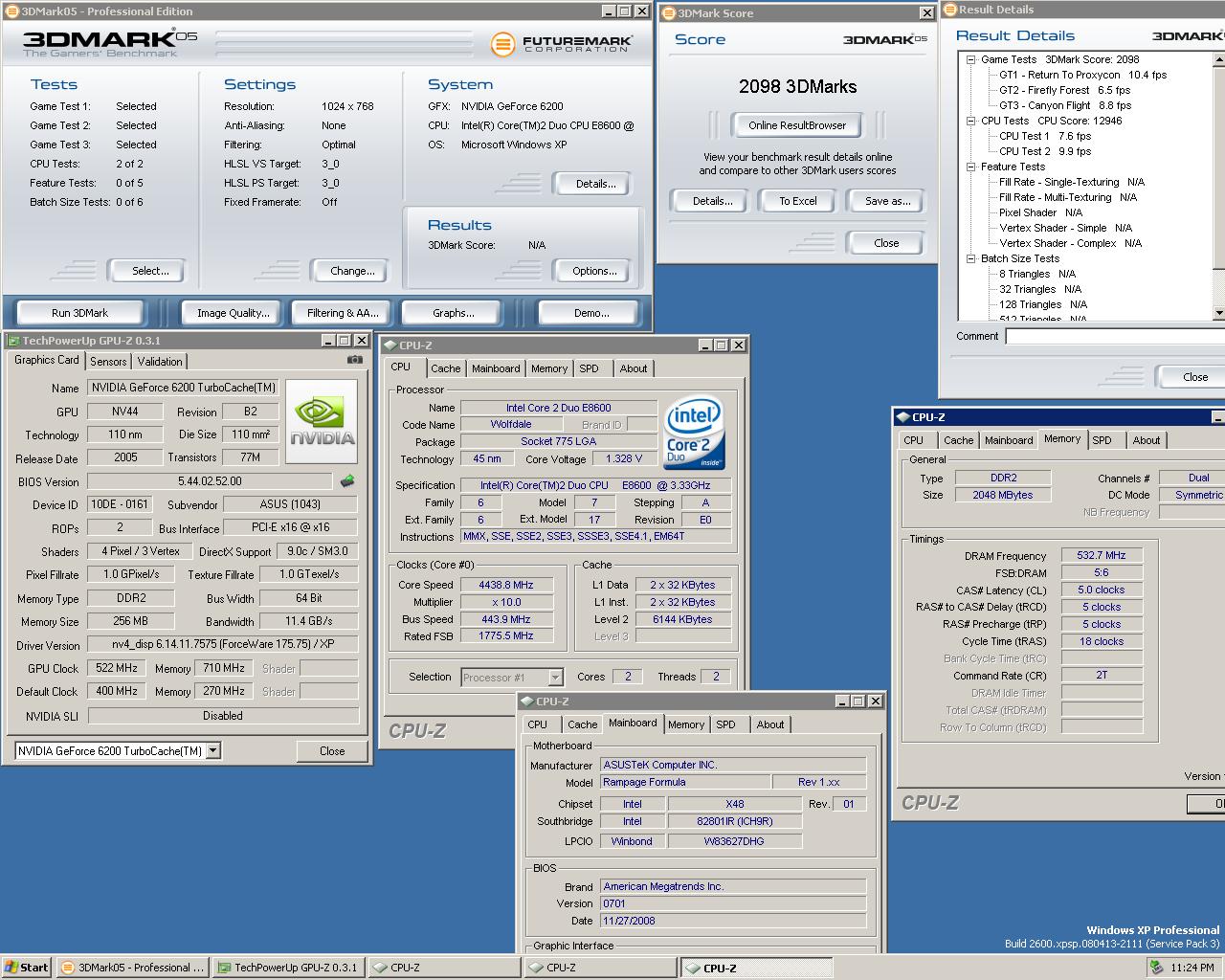
Task: Select CPU Test 1 result row
Action: (x=1045, y=136)
